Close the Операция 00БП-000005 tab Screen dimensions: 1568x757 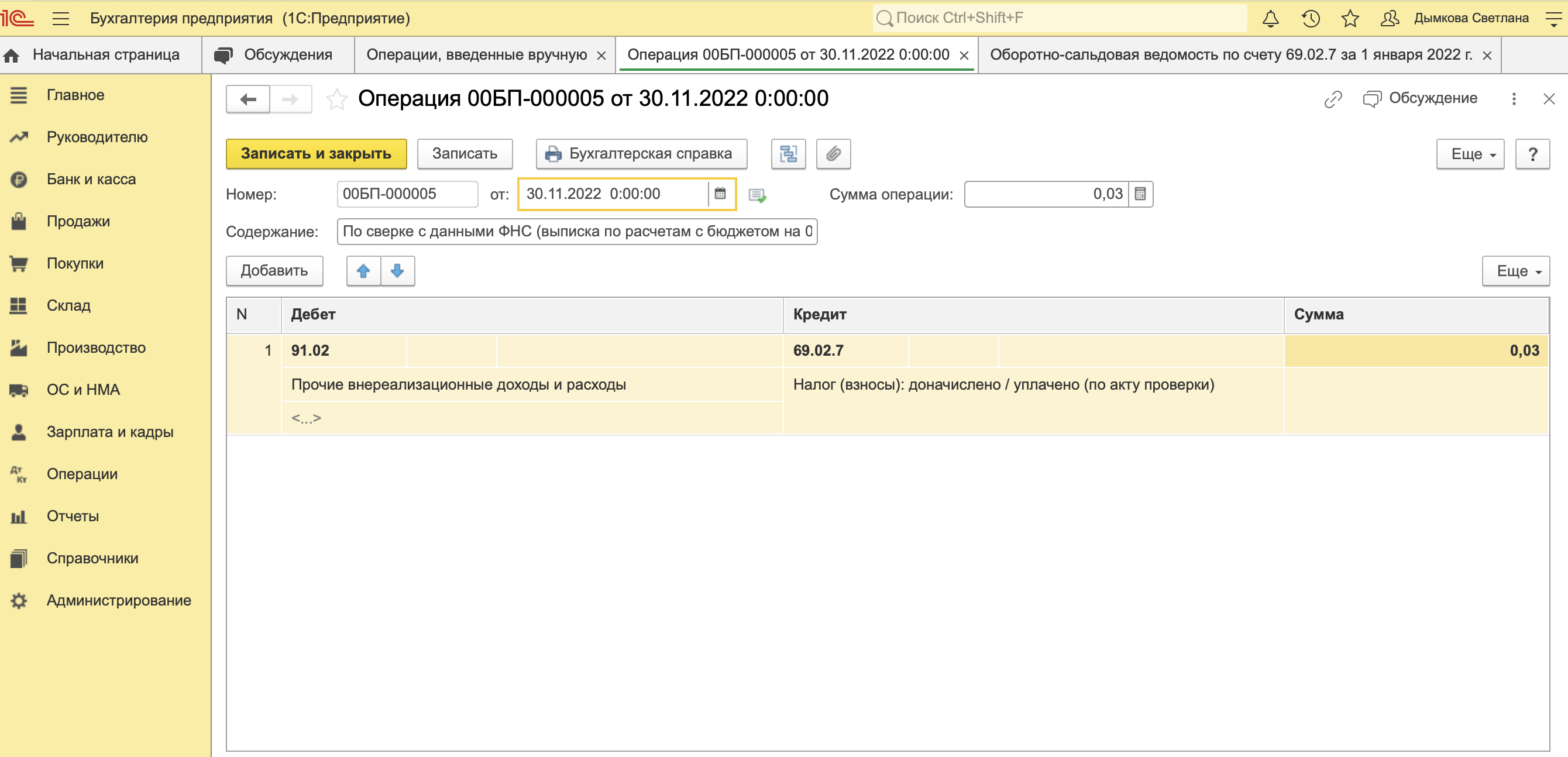[964, 56]
